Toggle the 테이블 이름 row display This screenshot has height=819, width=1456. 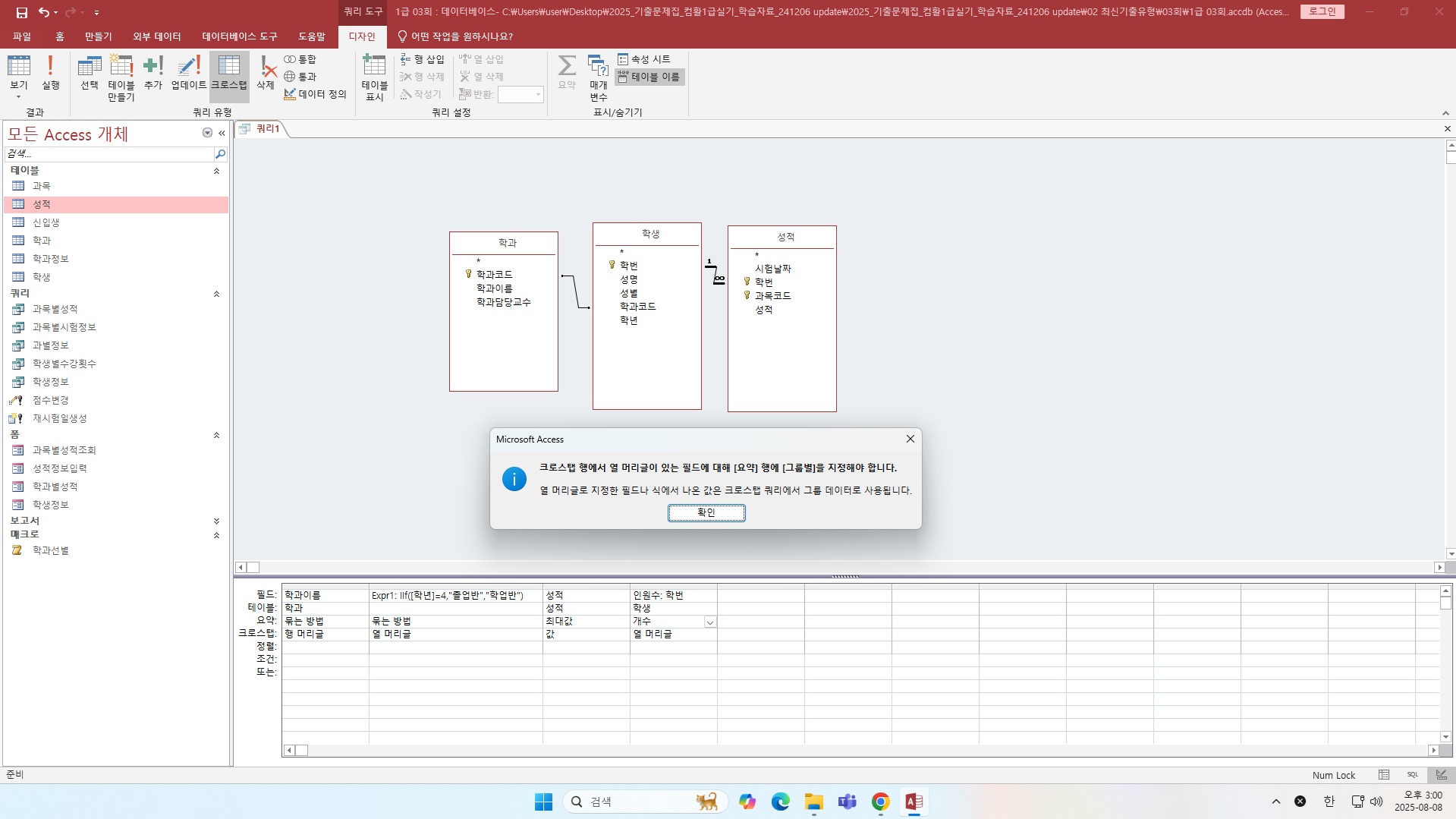coord(649,77)
